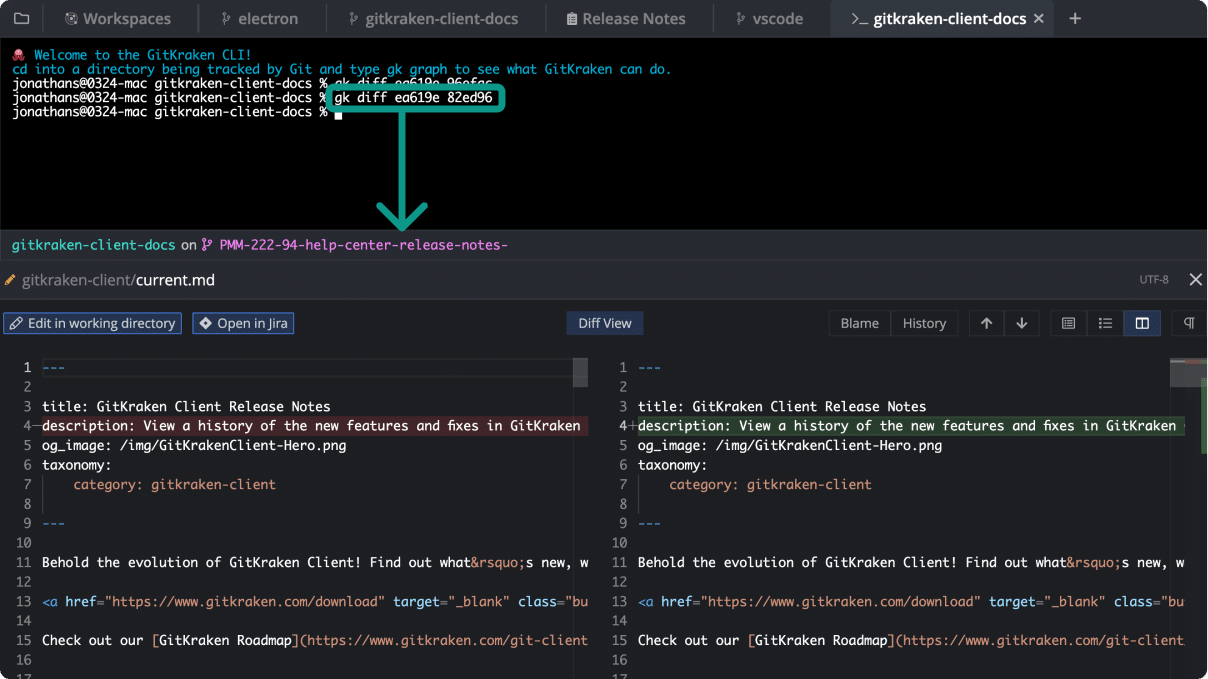
Task: Click the right pane download href line
Action: (911, 601)
